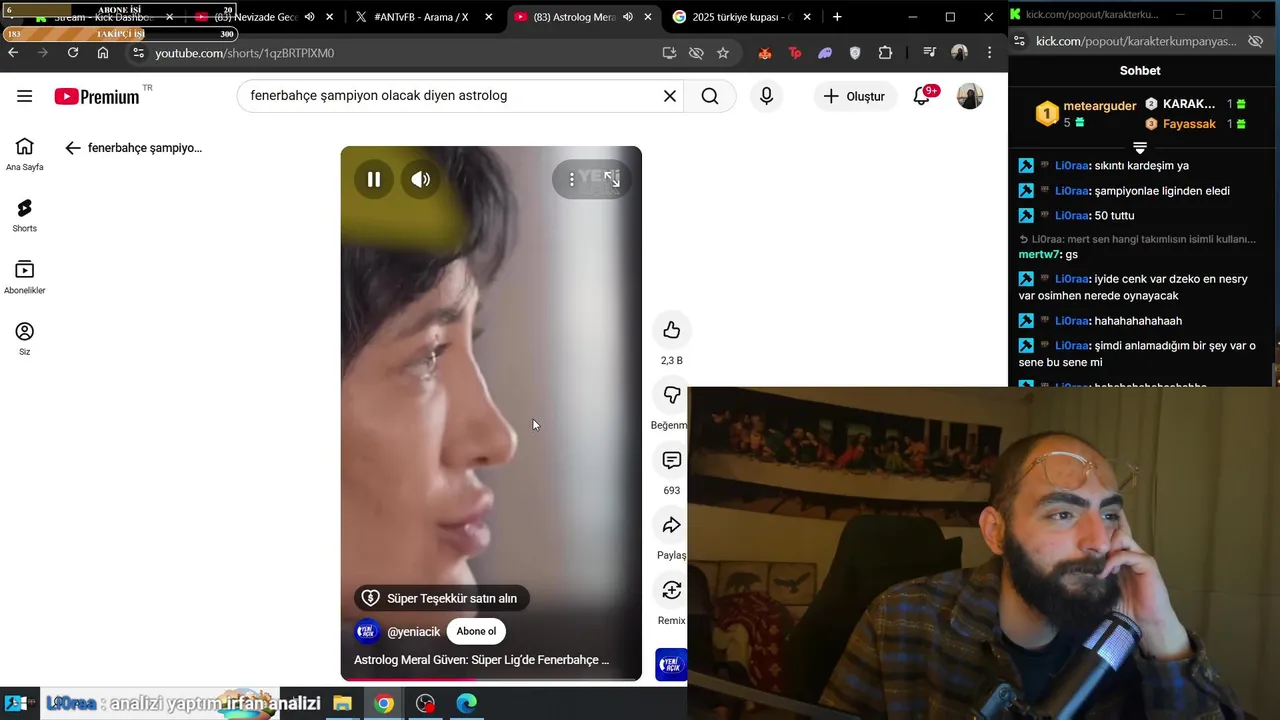
Task: Open Fayassak gifter entry in chat
Action: pyautogui.click(x=1195, y=124)
